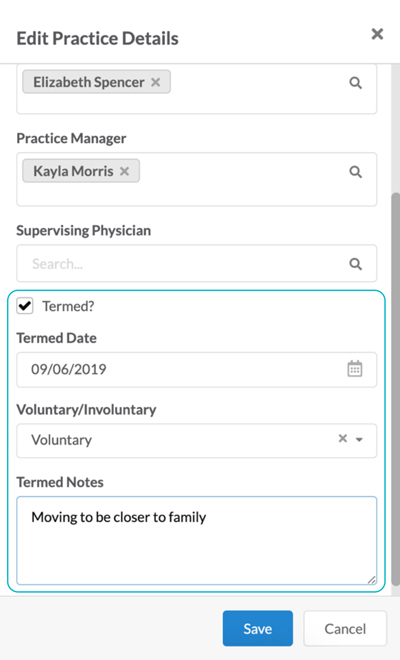Click Supervising Physician search magnifier icon
This screenshot has height=660, width=400.
coord(356,264)
